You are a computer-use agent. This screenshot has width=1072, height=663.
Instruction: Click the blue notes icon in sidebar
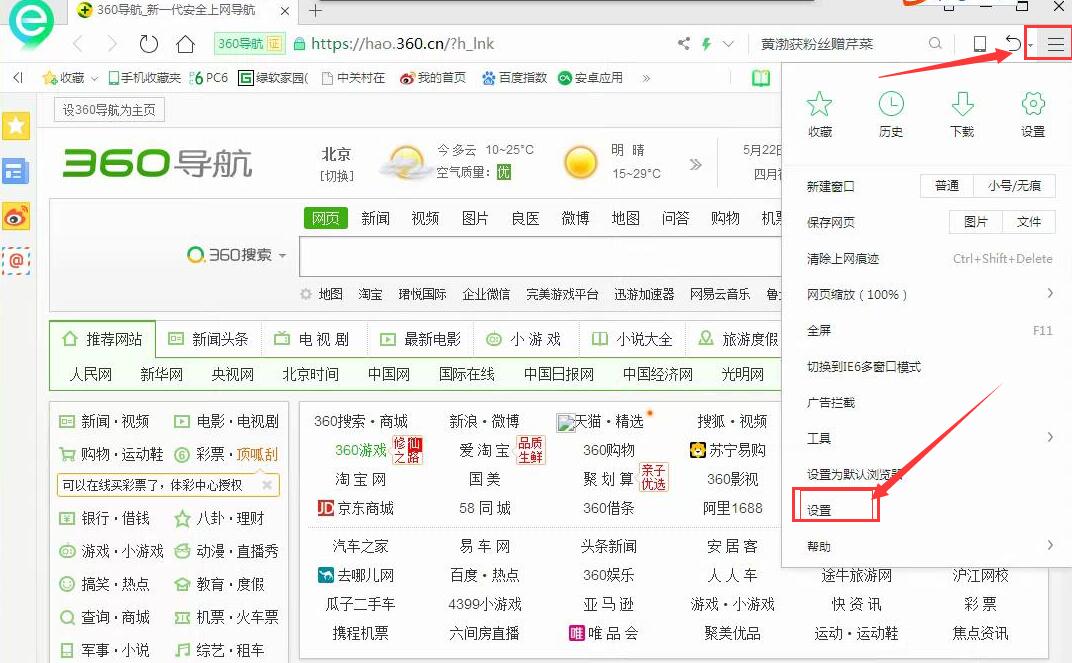point(15,171)
